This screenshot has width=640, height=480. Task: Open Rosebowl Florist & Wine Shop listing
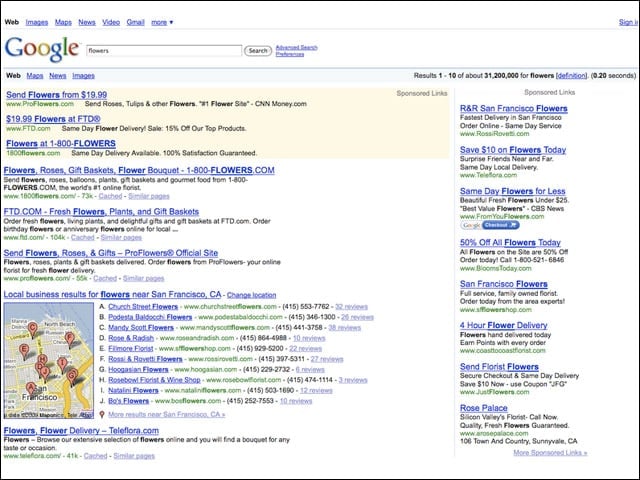[x=154, y=380]
